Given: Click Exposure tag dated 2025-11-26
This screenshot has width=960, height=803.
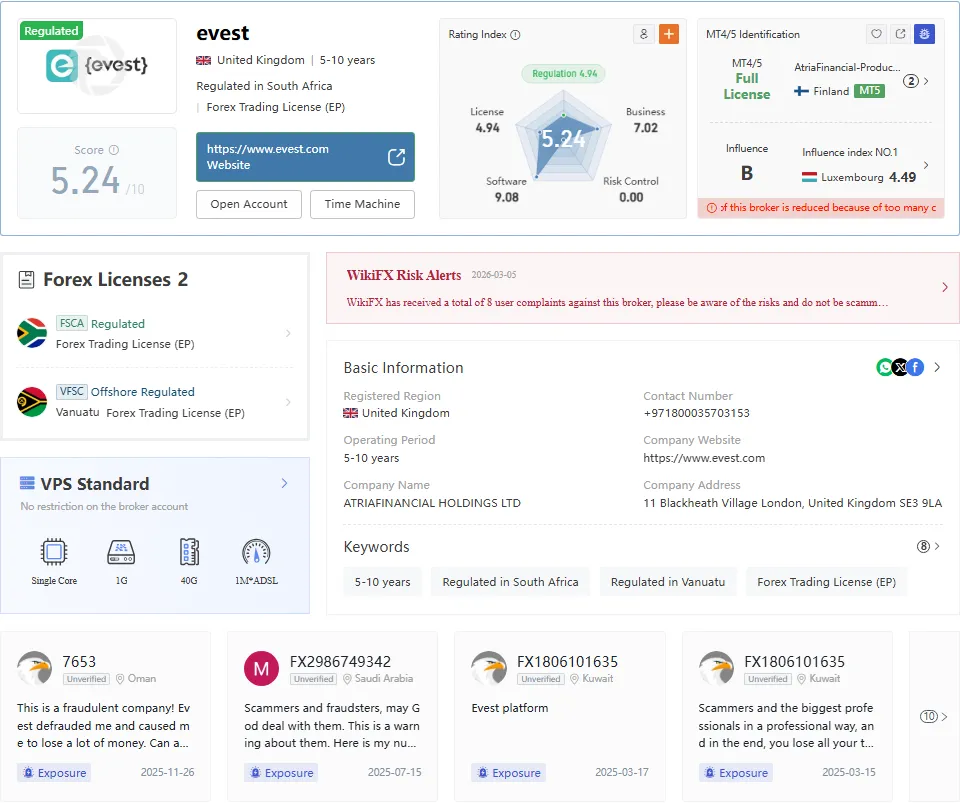Looking at the screenshot, I should (x=54, y=773).
